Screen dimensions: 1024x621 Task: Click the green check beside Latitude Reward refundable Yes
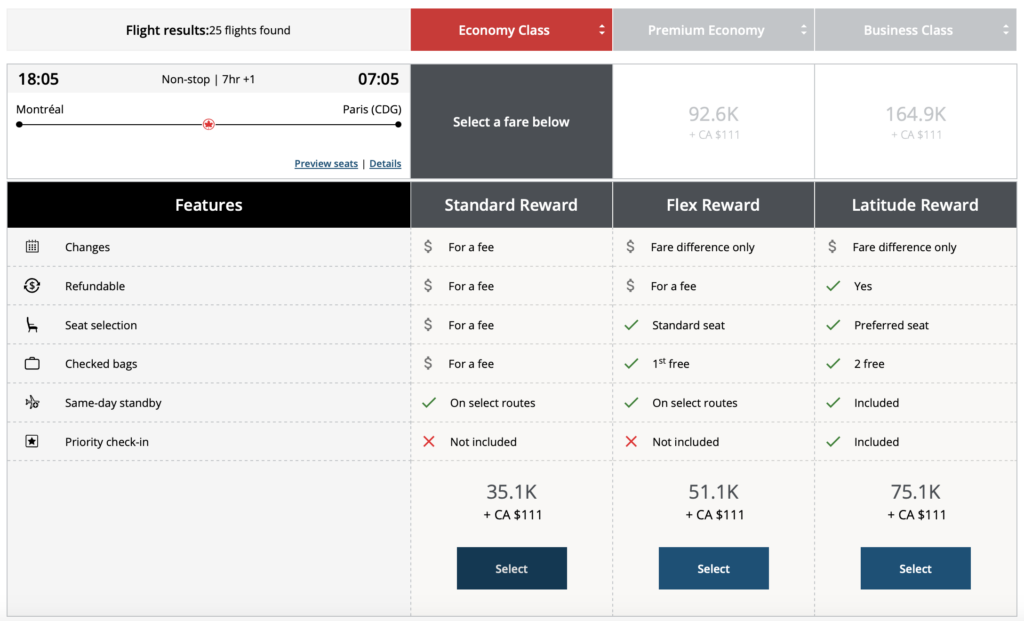click(x=835, y=286)
